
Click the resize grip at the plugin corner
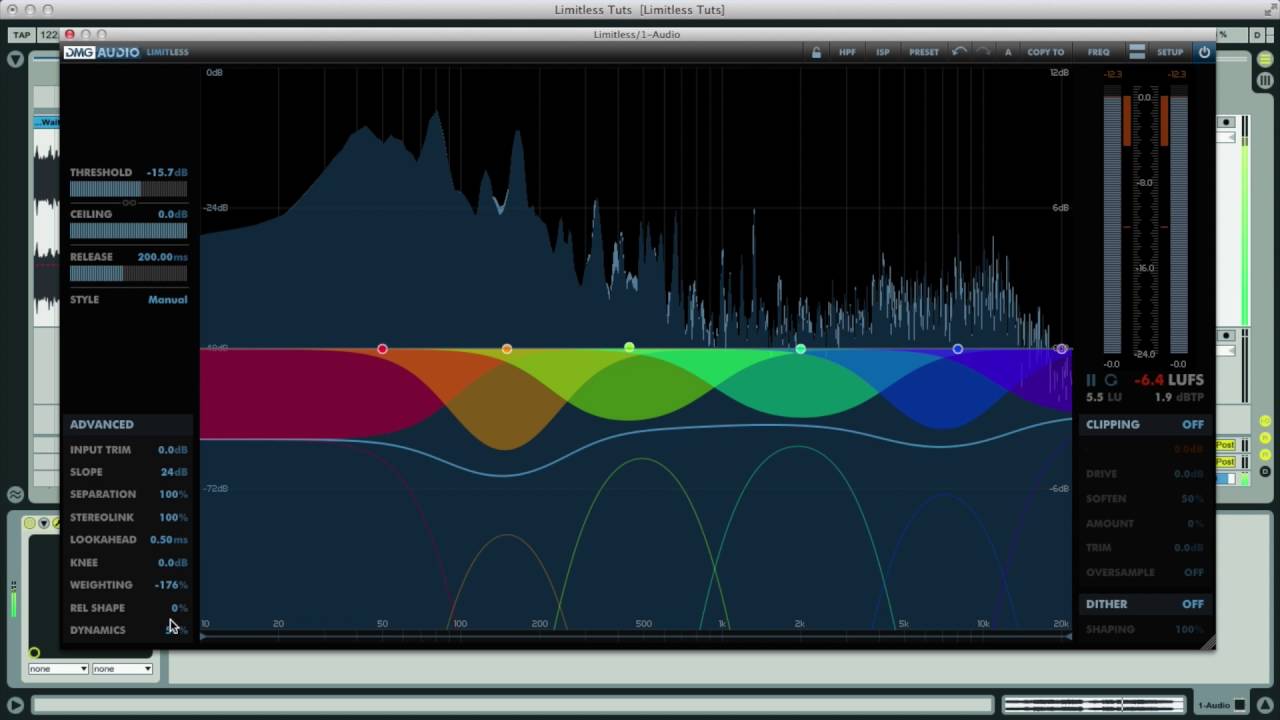(1207, 643)
